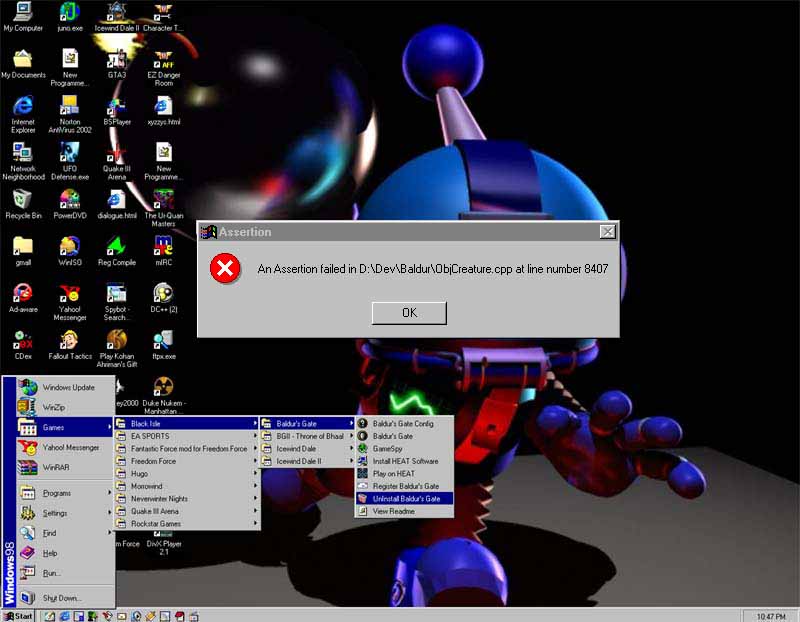800x622 pixels.
Task: Expand the Settings submenu in Start menu
Action: pyautogui.click(x=65, y=513)
